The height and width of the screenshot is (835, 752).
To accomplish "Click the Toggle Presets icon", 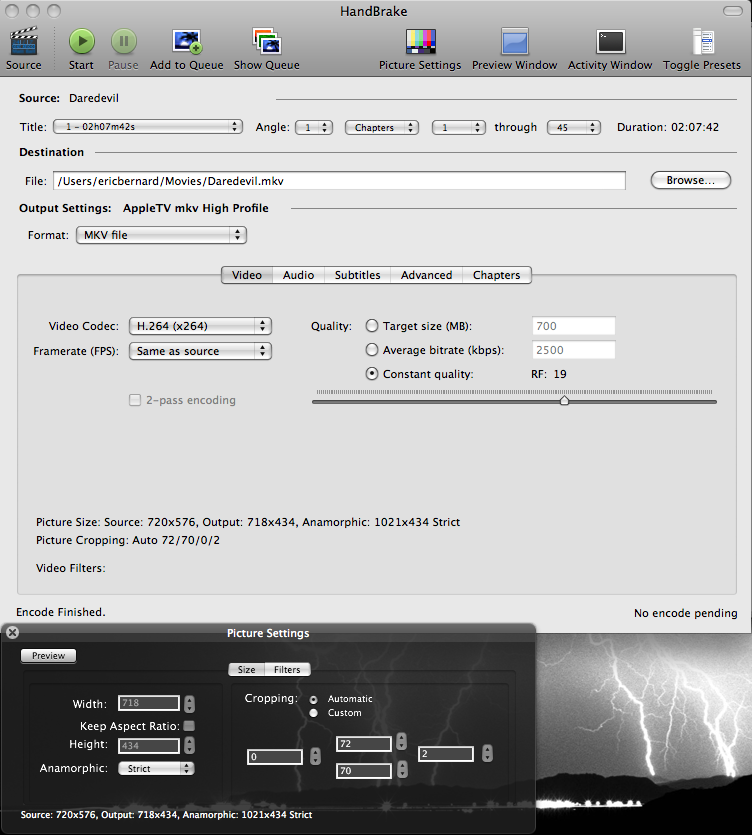I will coord(702,42).
